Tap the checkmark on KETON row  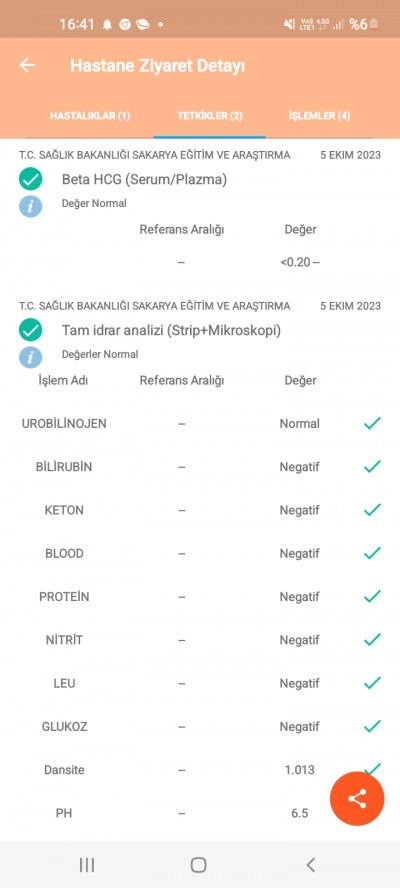(x=372, y=510)
